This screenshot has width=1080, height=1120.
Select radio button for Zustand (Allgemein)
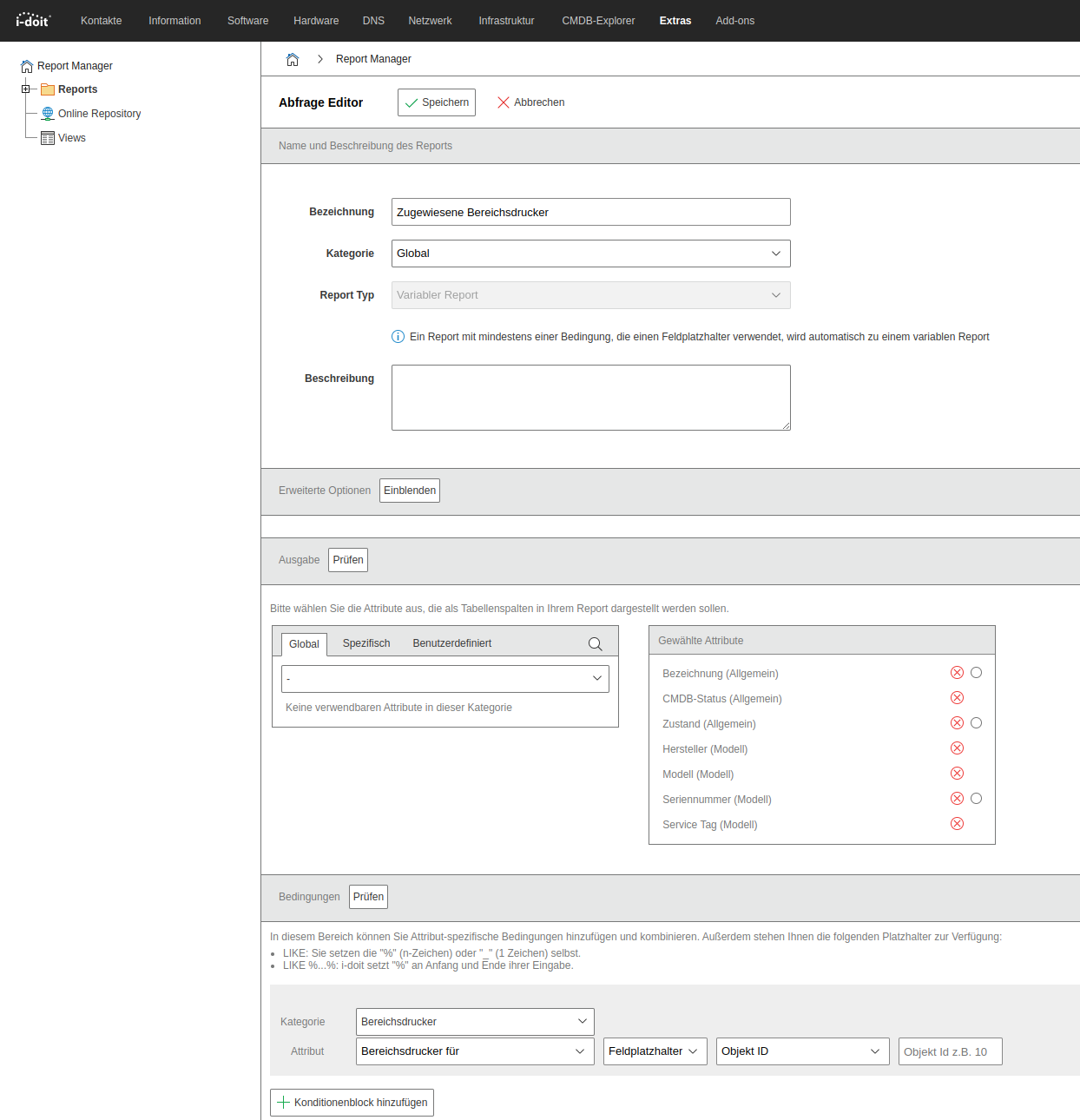(977, 723)
